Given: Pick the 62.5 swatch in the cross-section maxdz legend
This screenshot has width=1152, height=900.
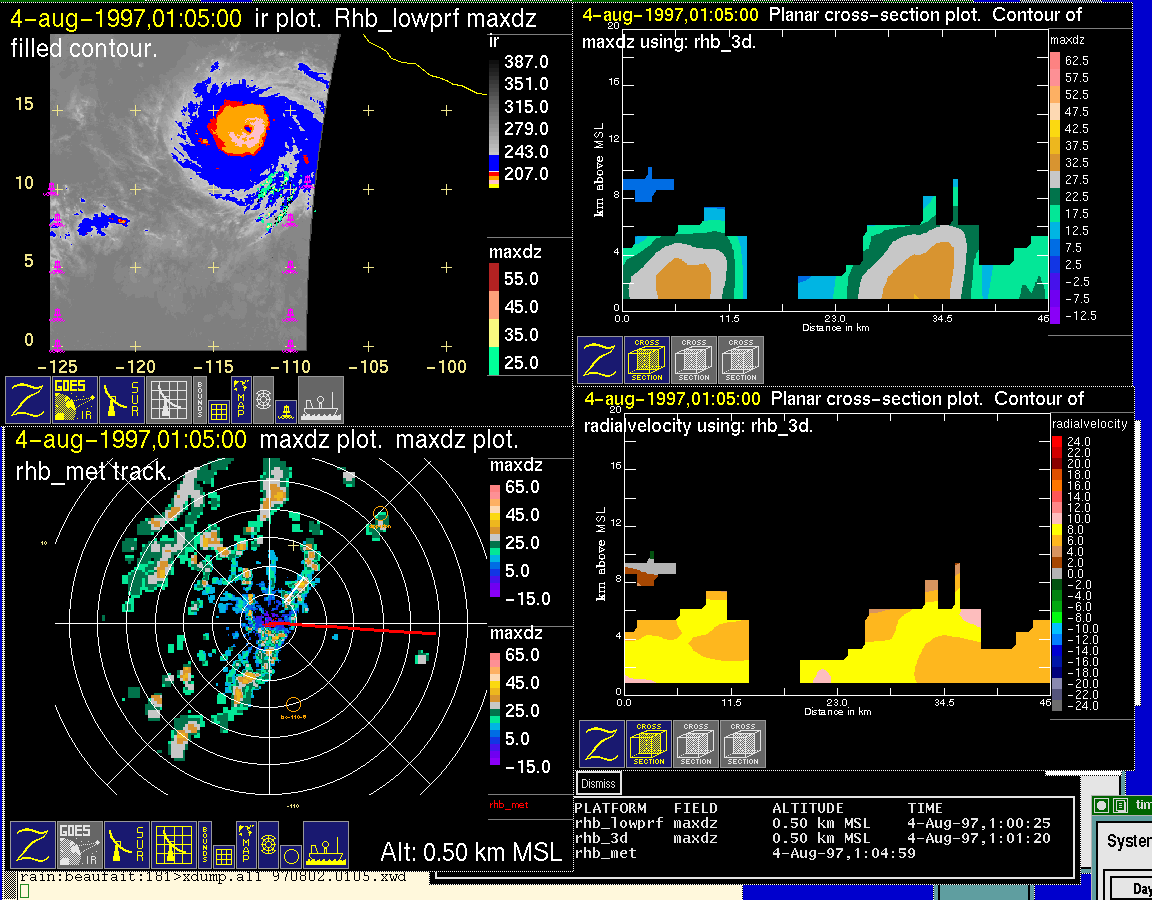Looking at the screenshot, I should click(x=1055, y=60).
